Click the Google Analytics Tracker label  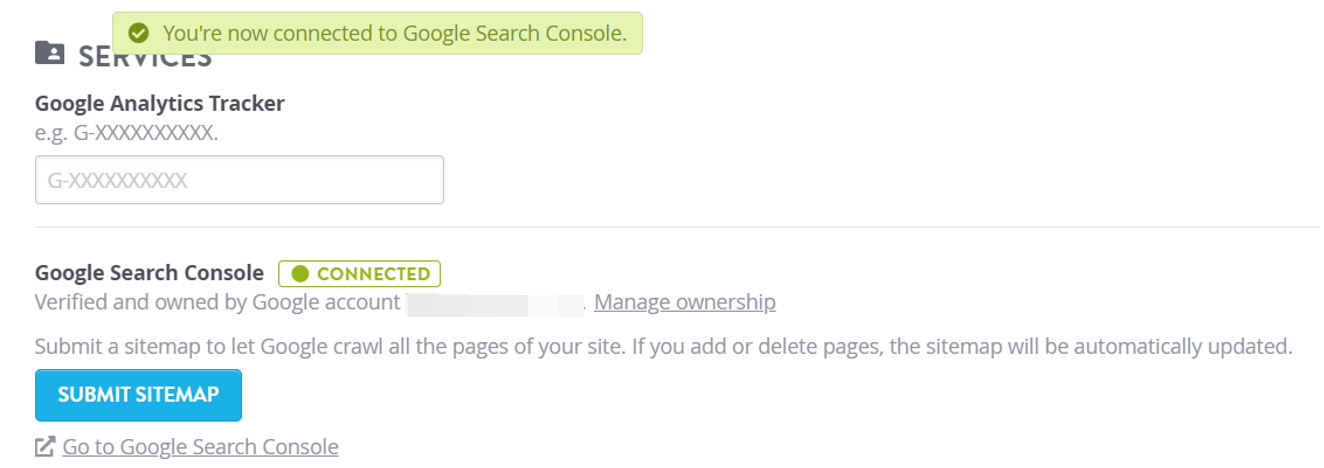click(160, 103)
